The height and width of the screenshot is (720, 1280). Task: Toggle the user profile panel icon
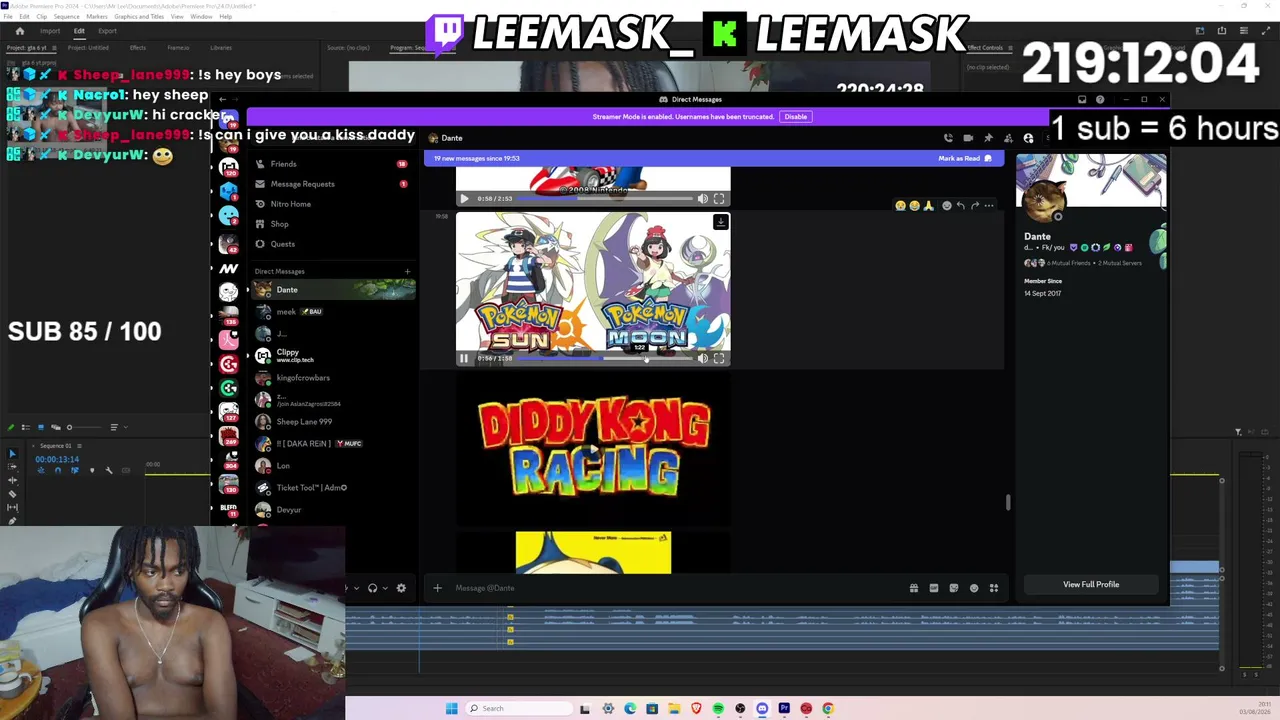(1028, 138)
